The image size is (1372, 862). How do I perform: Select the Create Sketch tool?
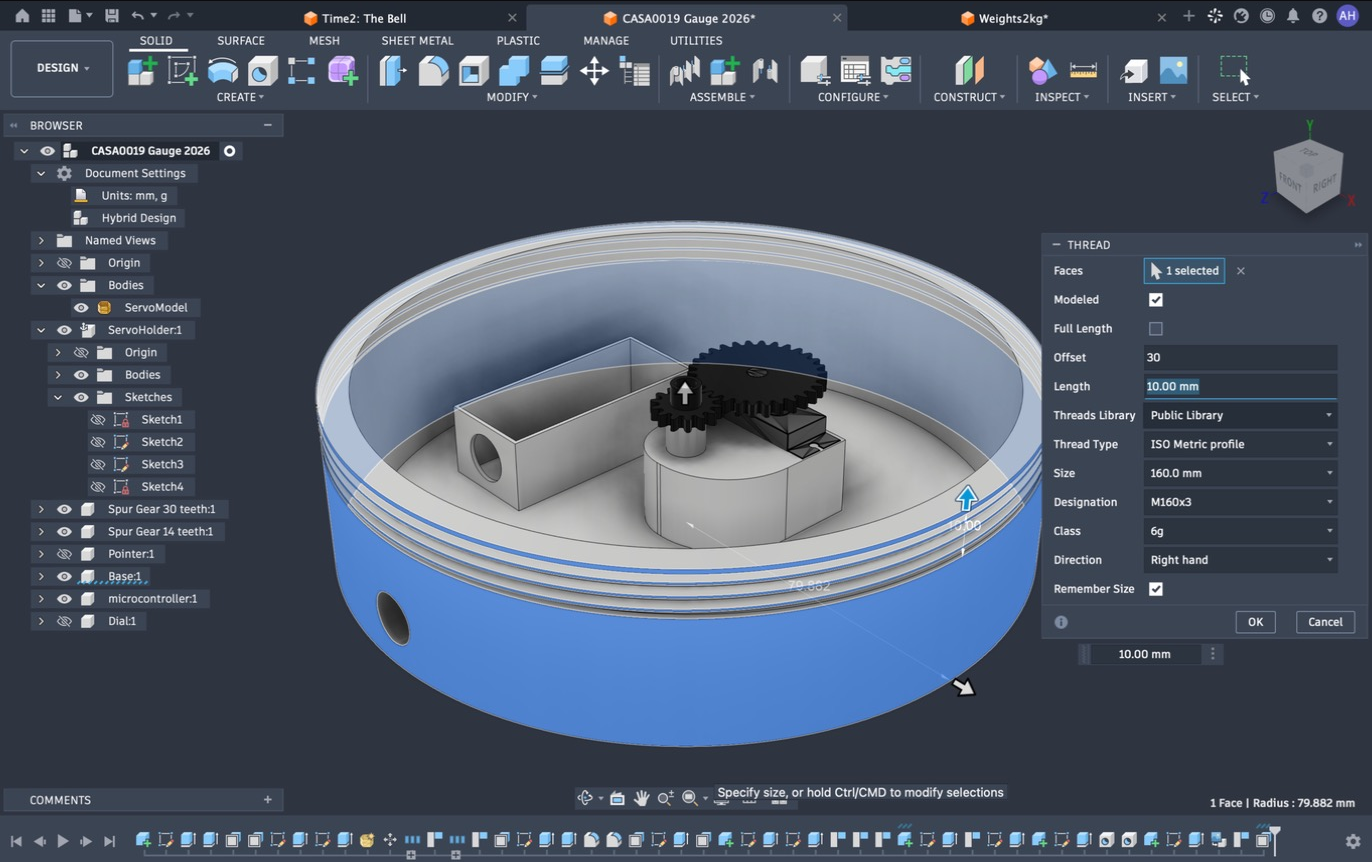182,71
